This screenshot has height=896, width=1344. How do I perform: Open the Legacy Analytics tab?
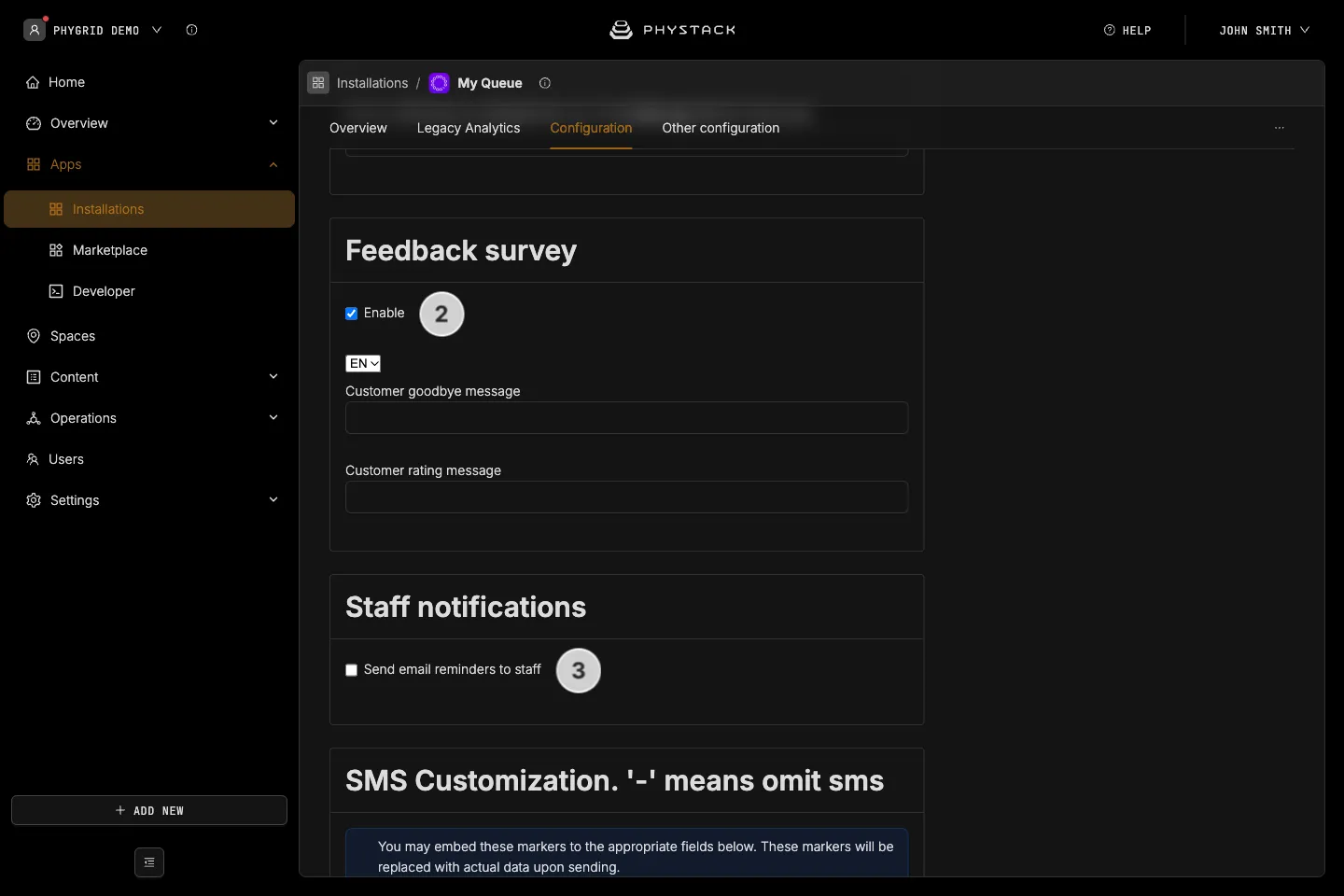[x=469, y=128]
